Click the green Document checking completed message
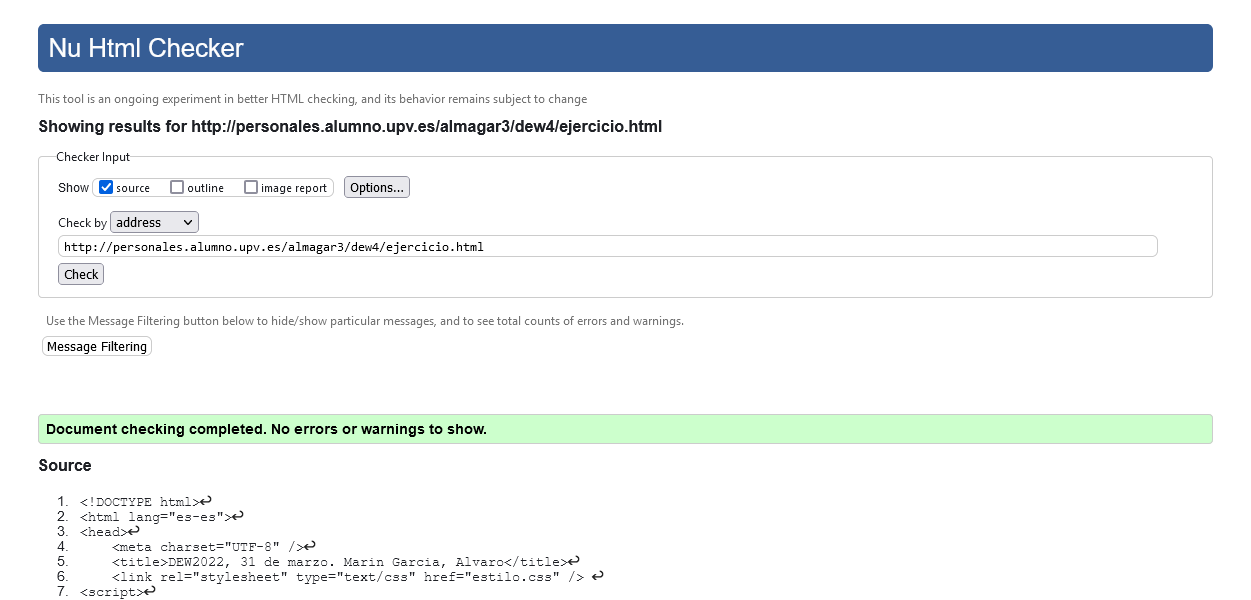Screen dimensions: 1251x600 click(266, 429)
